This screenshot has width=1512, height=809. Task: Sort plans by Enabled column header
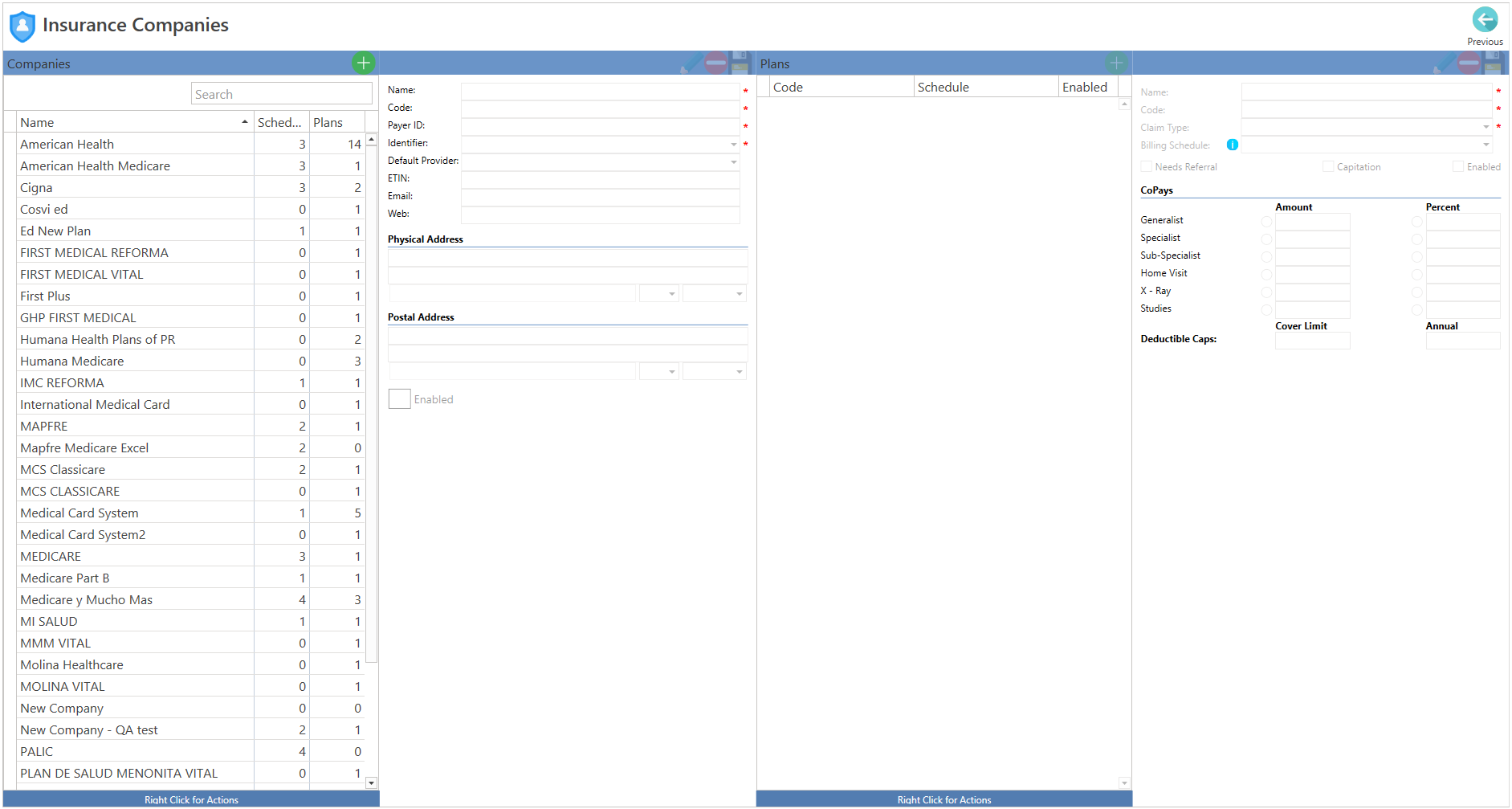(1088, 87)
